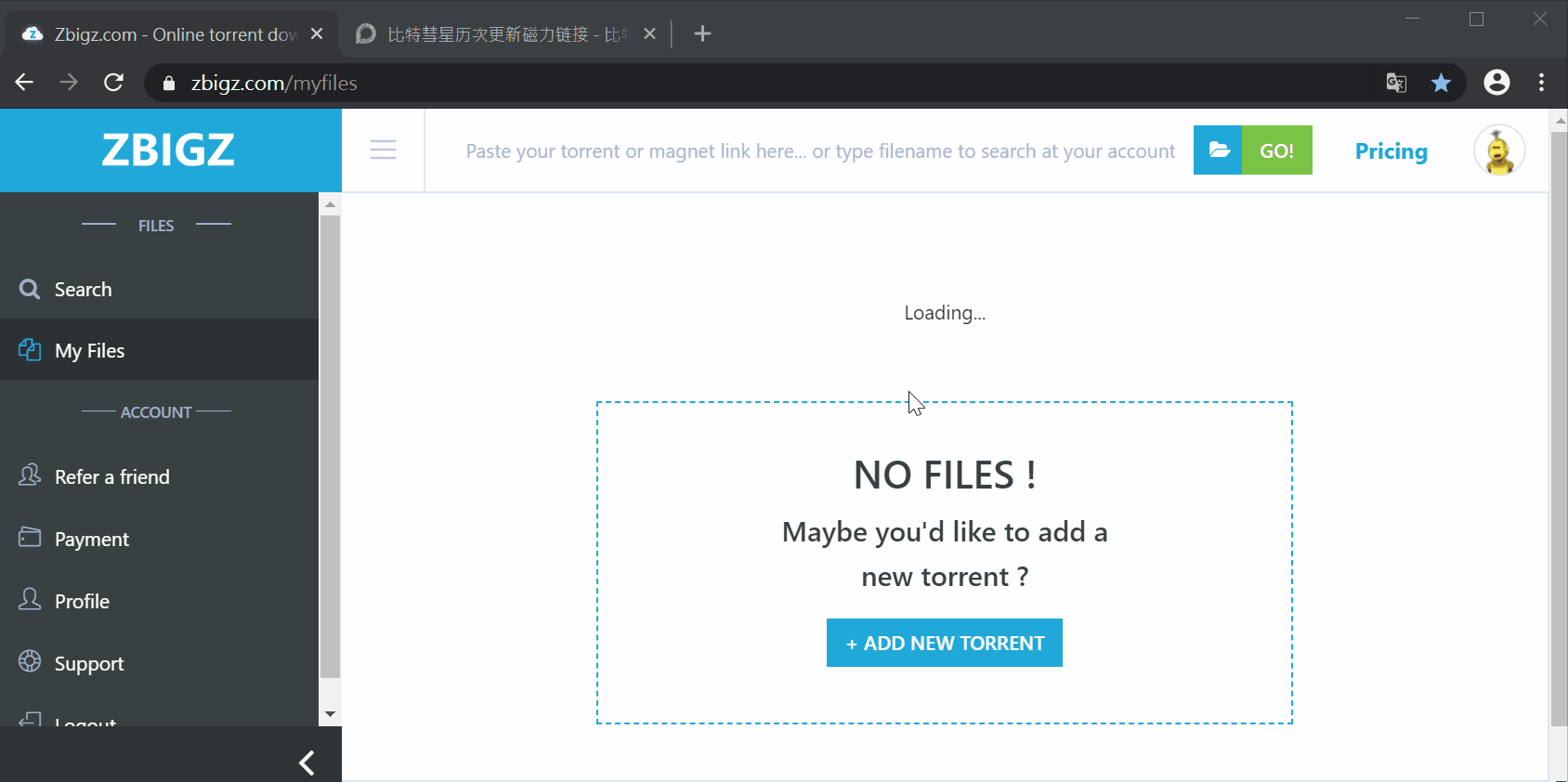Click the page scrollbar up arrow
1568x782 pixels.
pyautogui.click(x=1559, y=120)
